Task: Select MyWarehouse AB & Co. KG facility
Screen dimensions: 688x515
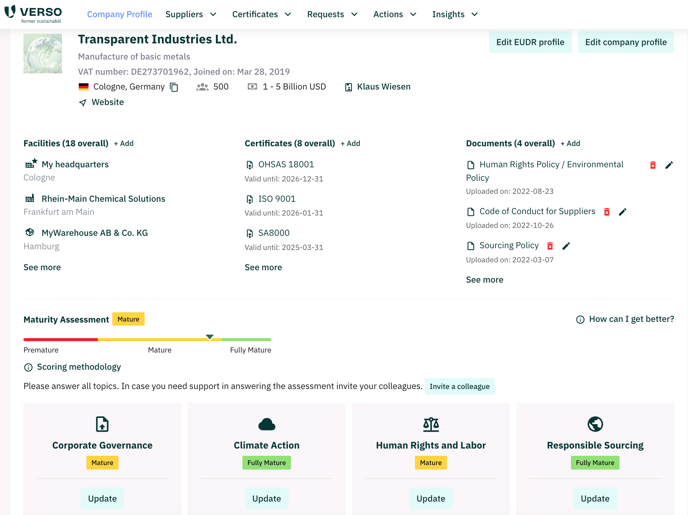Action: pyautogui.click(x=94, y=233)
